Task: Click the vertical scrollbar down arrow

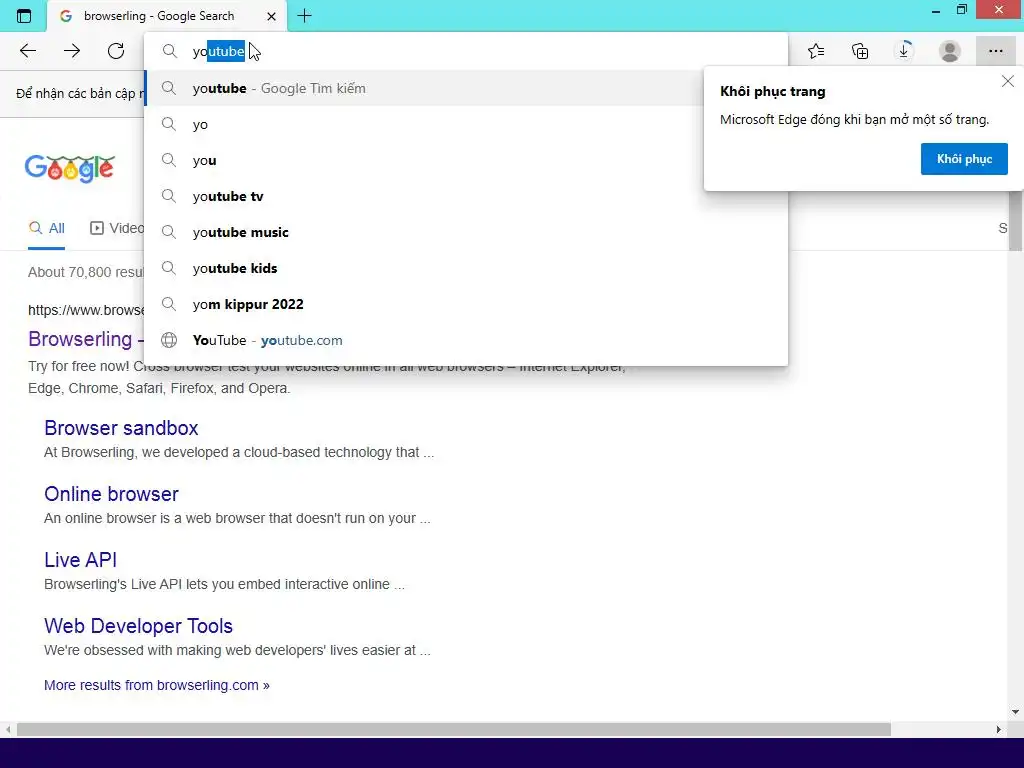Action: click(1016, 712)
